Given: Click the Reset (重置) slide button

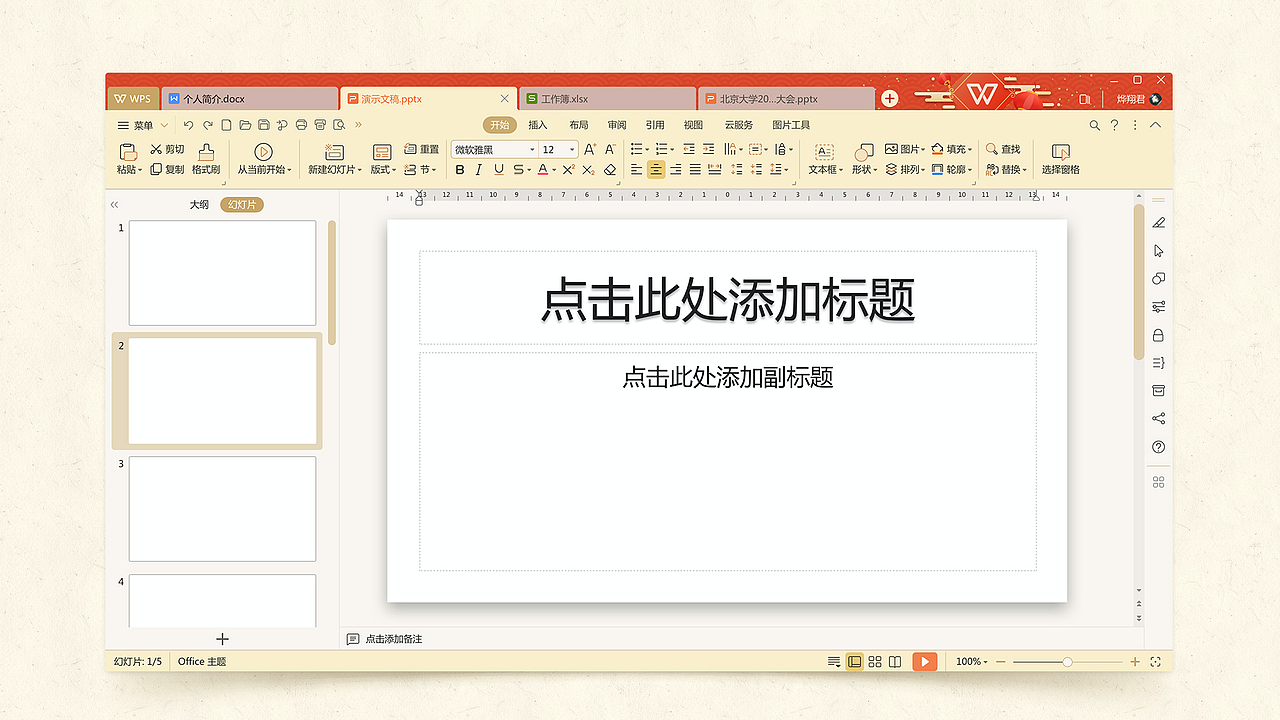Looking at the screenshot, I should coord(421,149).
